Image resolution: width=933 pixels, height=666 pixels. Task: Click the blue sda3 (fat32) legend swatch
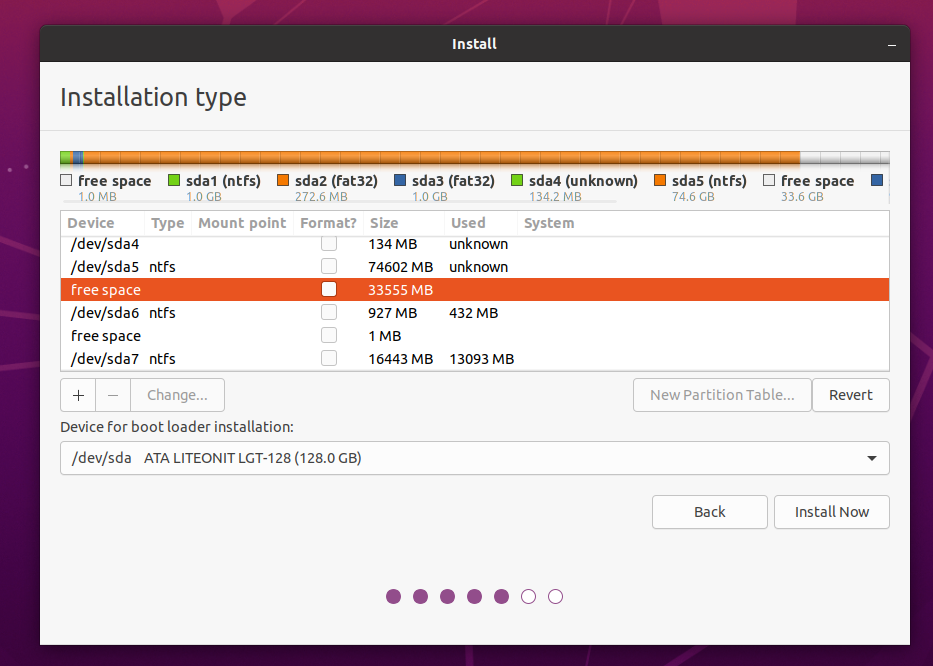[x=400, y=180]
